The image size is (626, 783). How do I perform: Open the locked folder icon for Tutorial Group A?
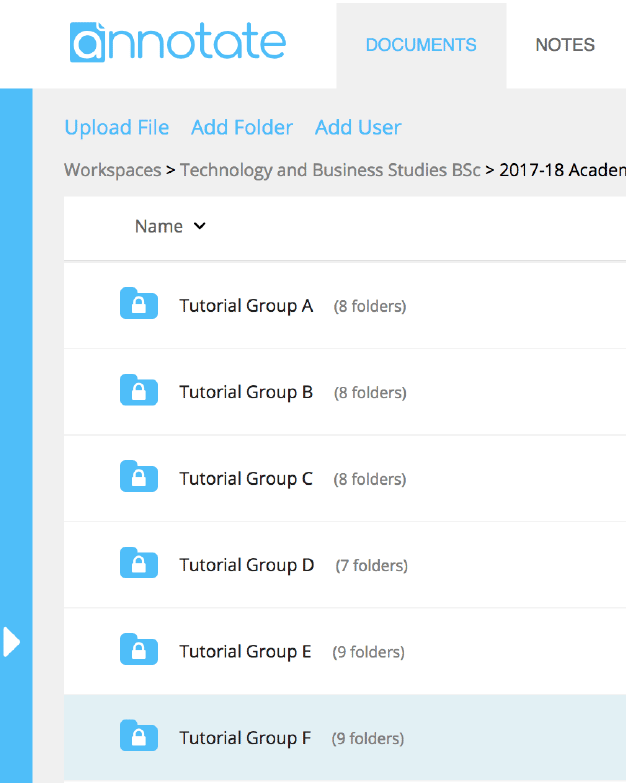tap(139, 303)
